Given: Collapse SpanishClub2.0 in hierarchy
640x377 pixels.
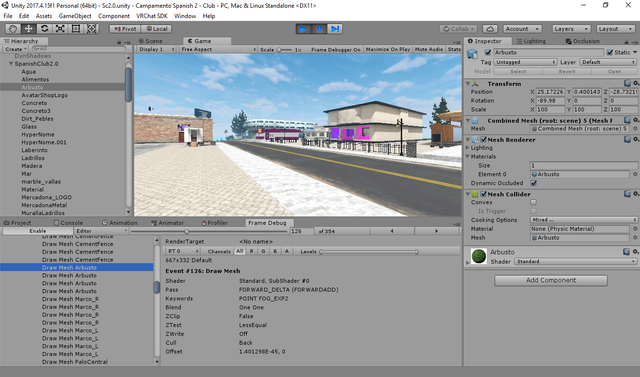Looking at the screenshot, I should tap(11, 64).
